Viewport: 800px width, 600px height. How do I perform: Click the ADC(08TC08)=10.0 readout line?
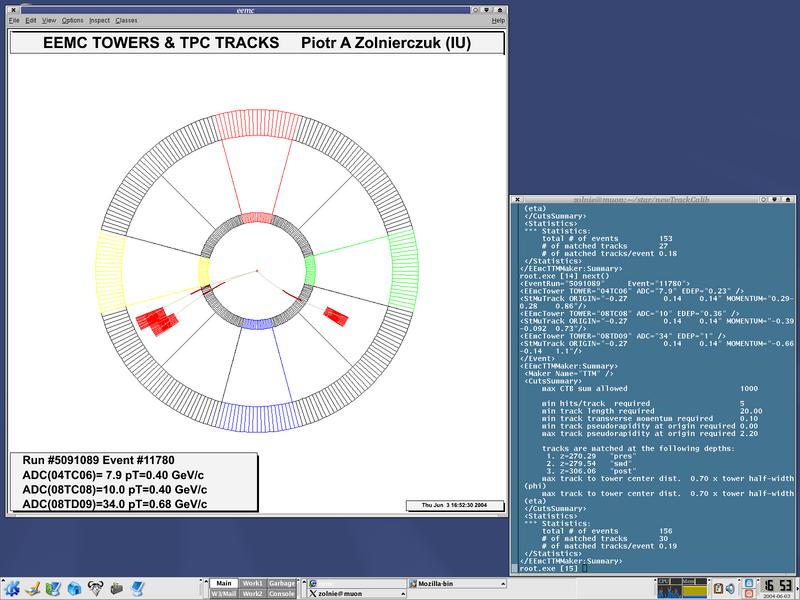point(115,489)
